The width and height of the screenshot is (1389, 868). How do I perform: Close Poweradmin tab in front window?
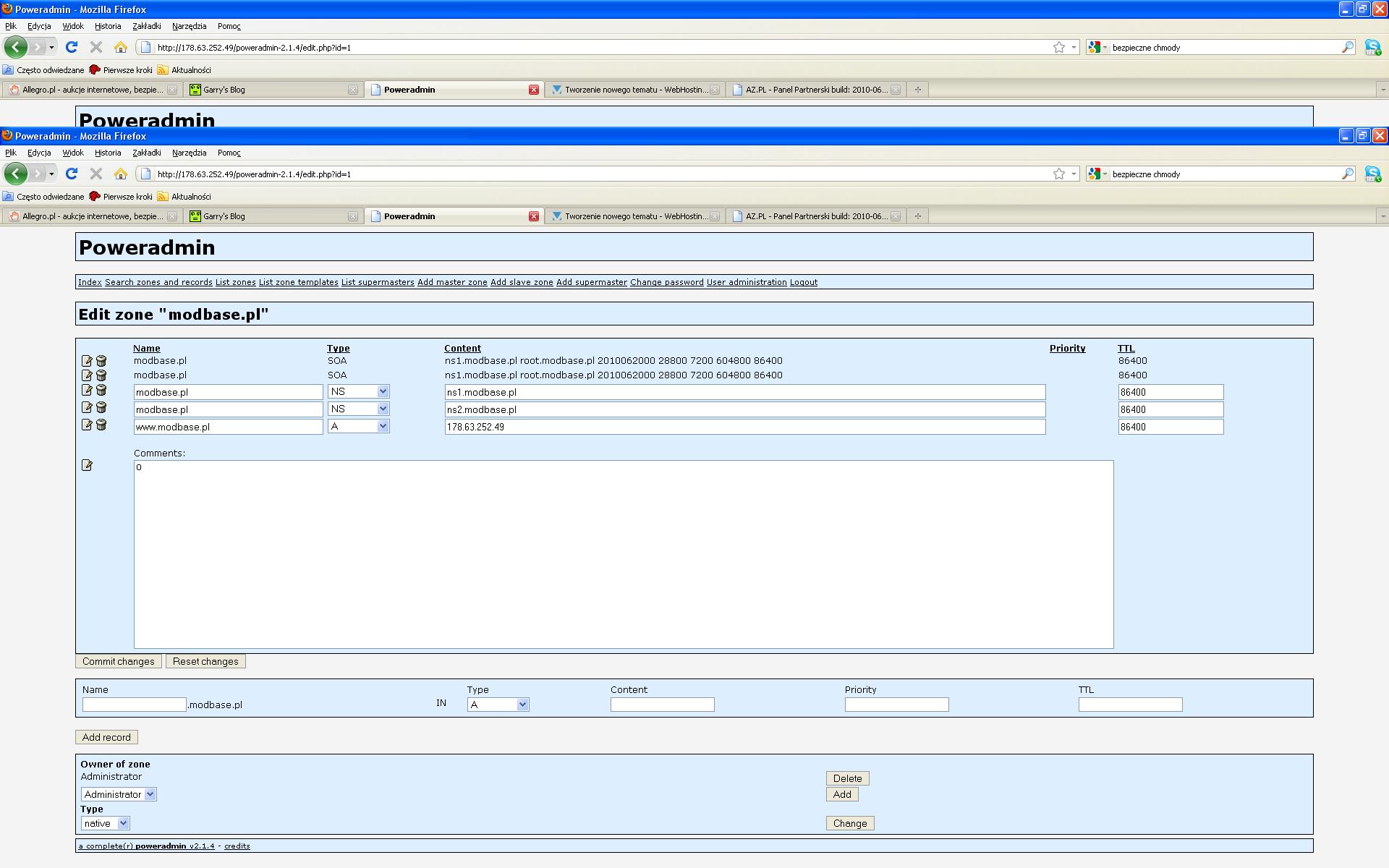pos(534,216)
